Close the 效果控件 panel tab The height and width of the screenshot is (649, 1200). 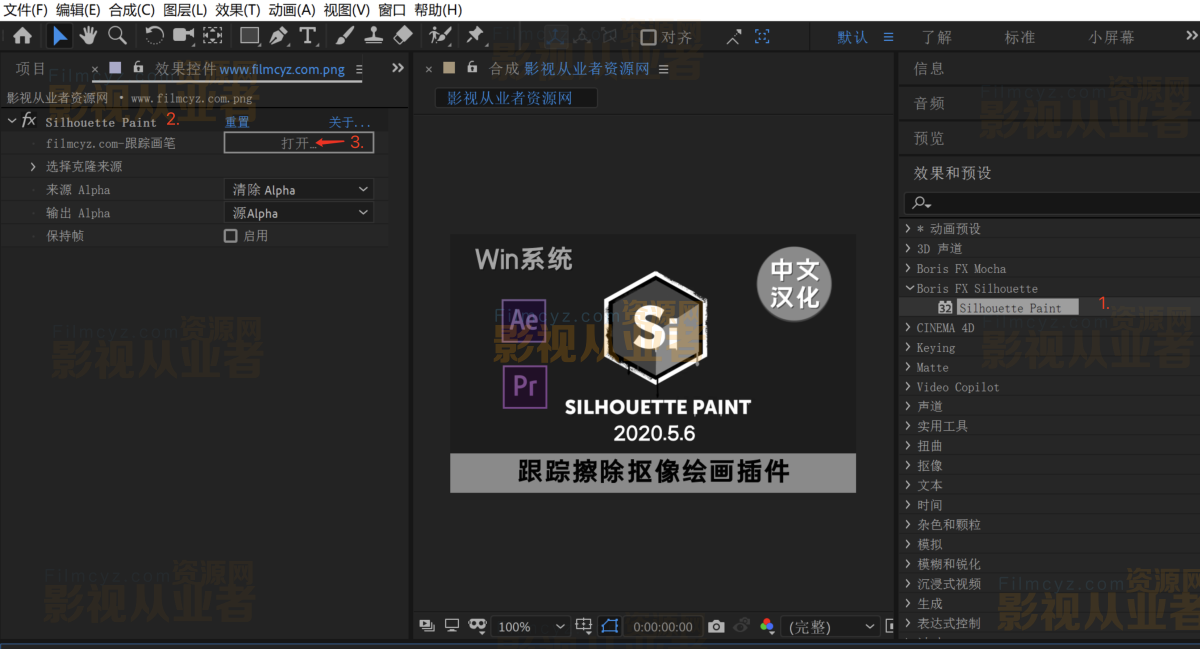pos(95,69)
